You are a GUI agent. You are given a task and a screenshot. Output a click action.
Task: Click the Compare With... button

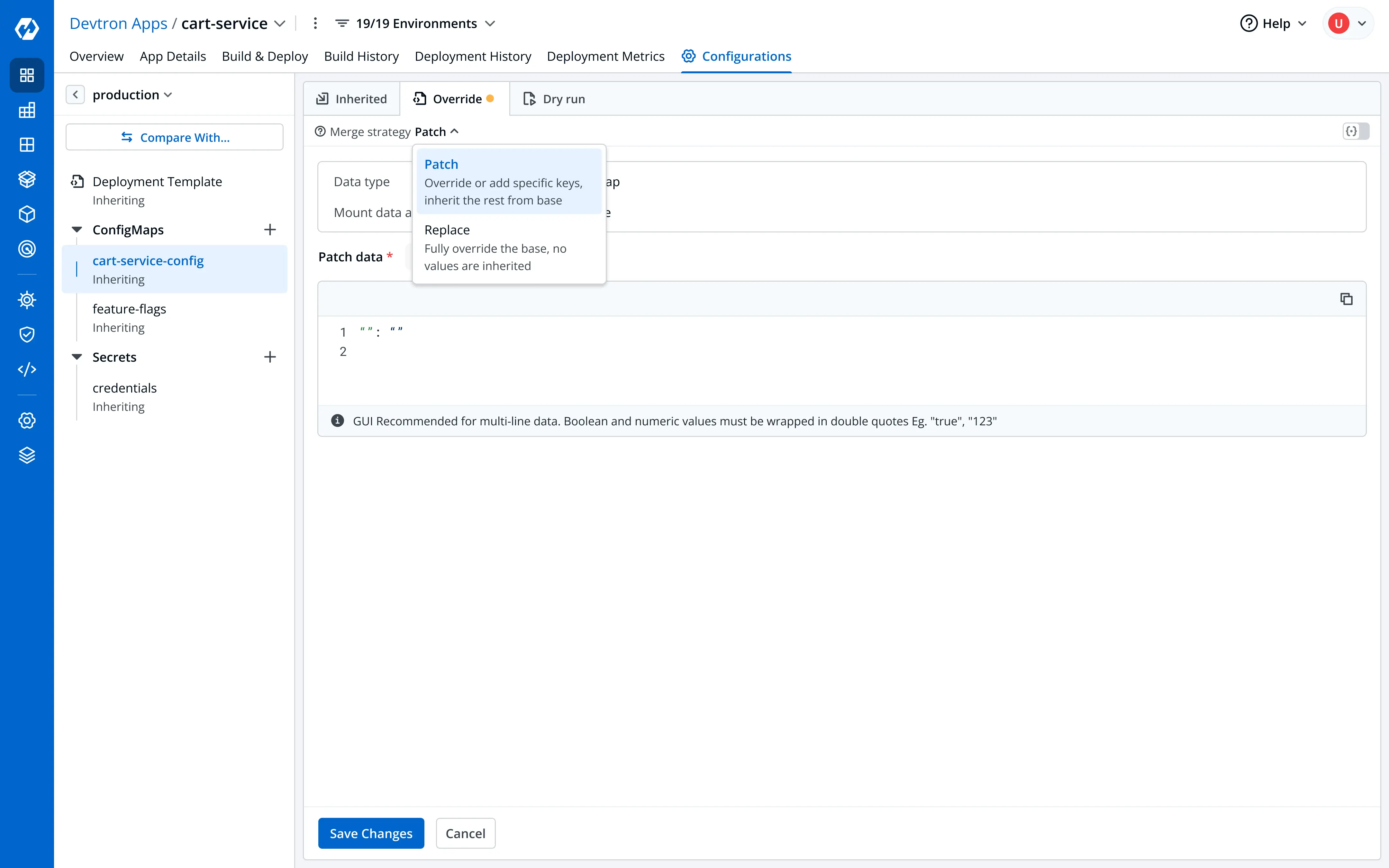pyautogui.click(x=175, y=137)
